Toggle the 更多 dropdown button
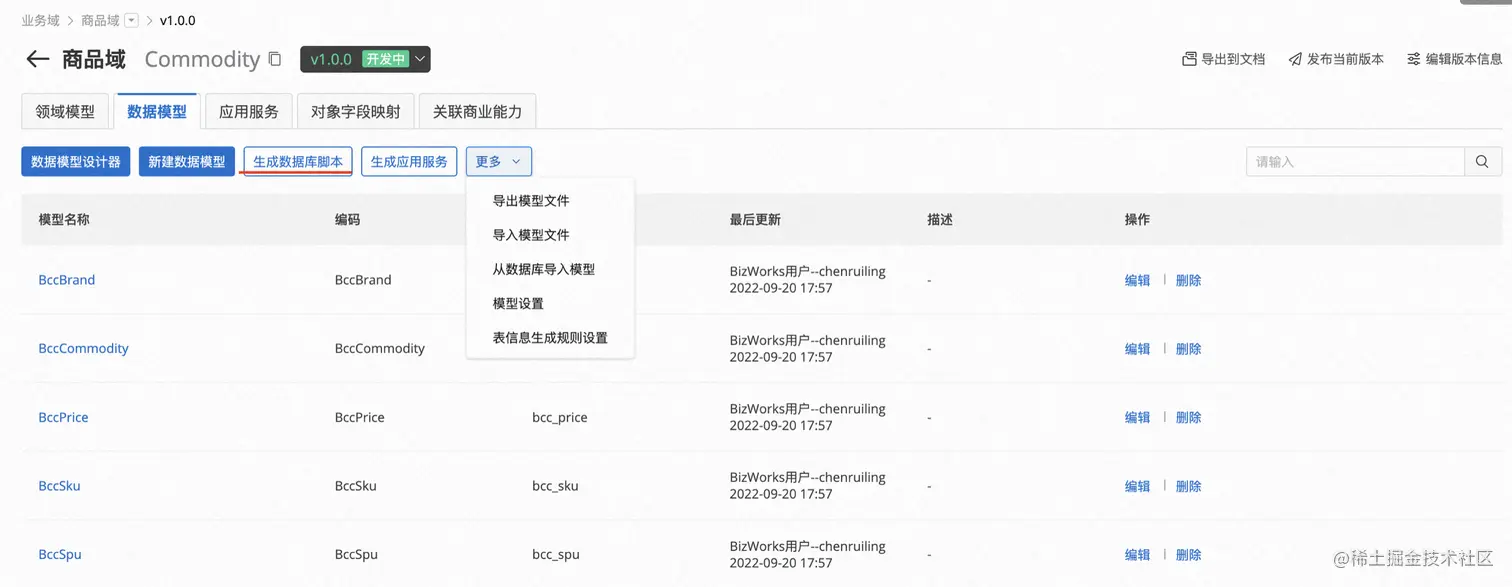 [498, 161]
